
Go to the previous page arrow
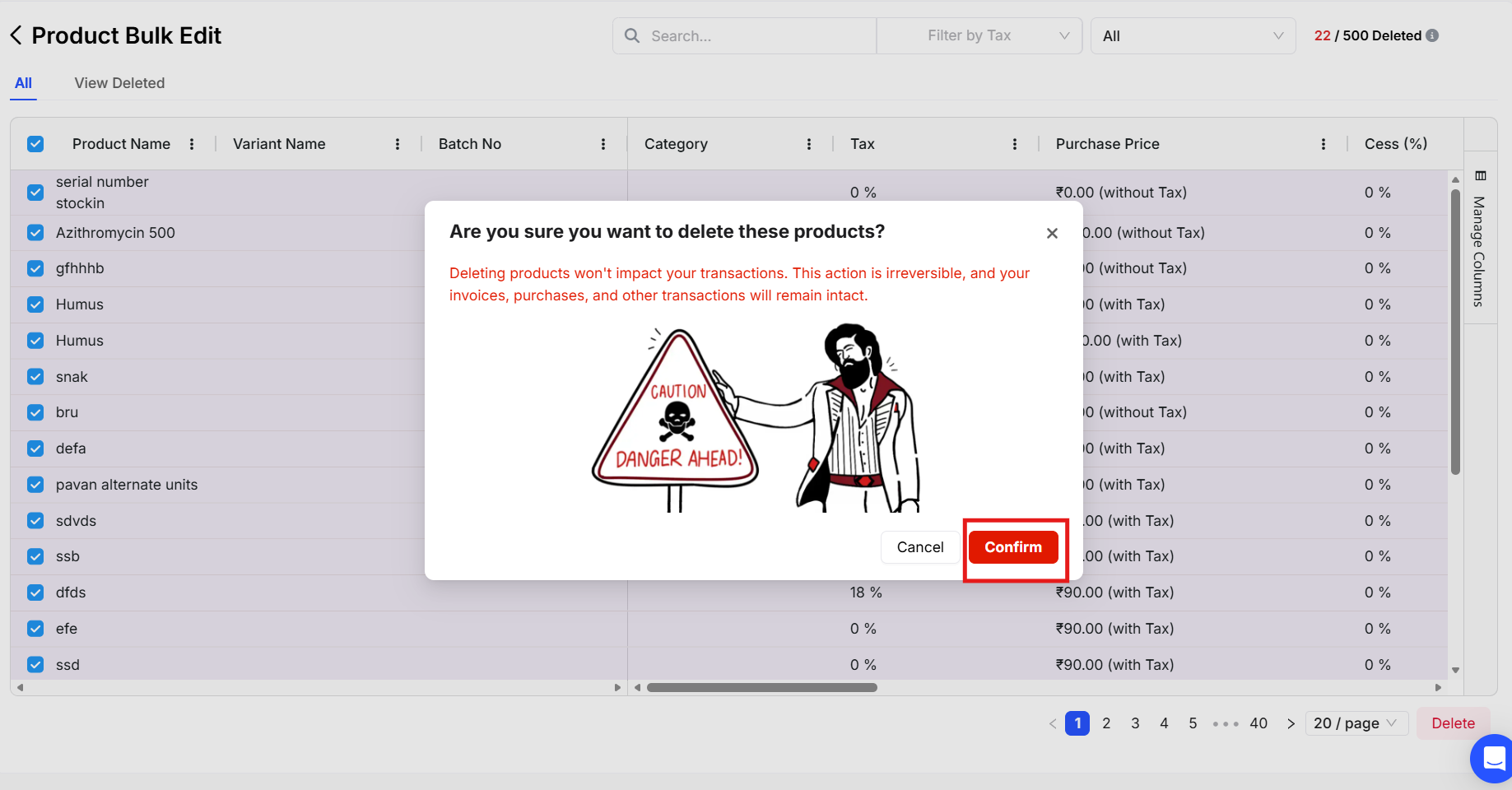[x=1053, y=723]
